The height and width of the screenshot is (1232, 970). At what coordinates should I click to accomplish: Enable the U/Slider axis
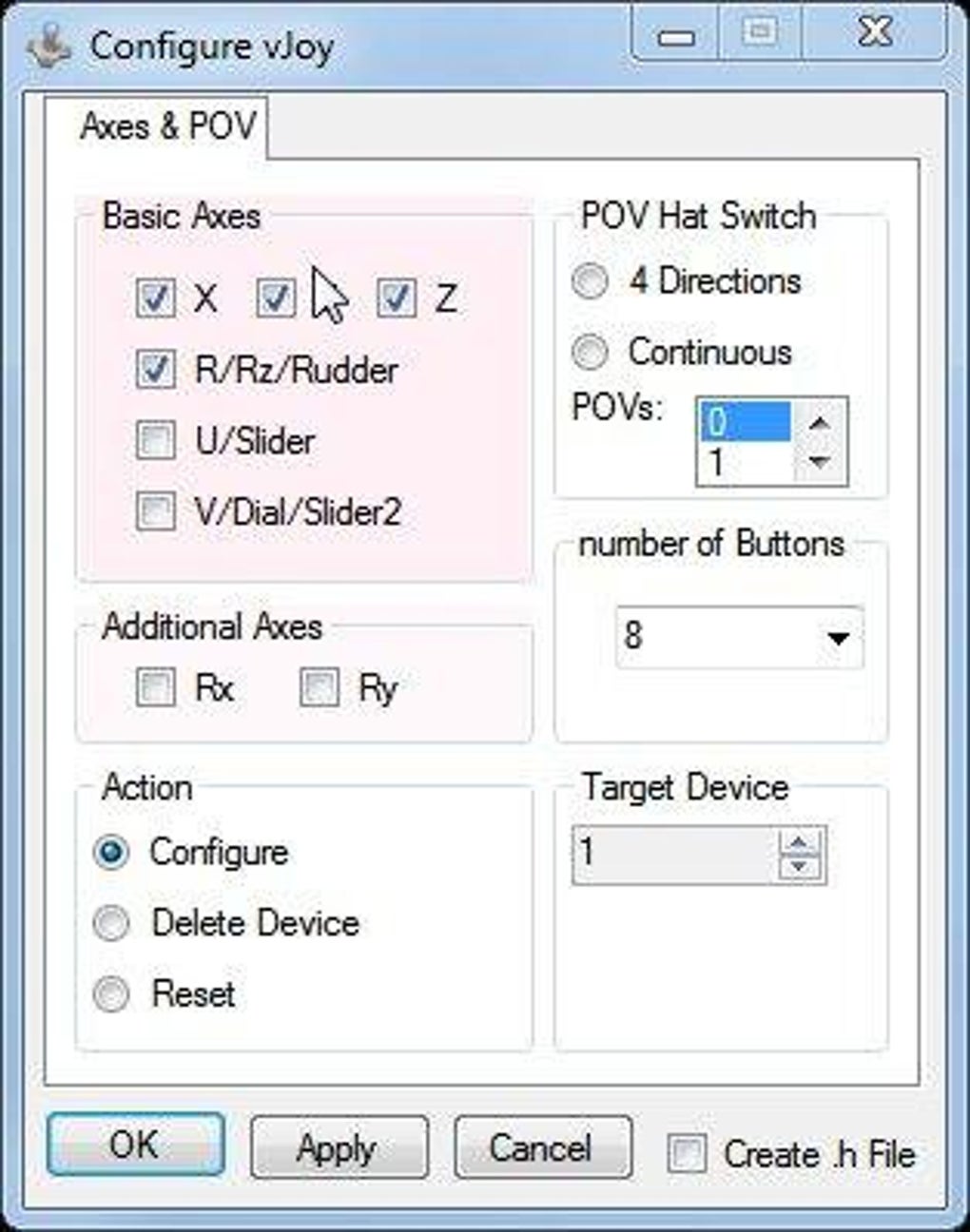(156, 441)
